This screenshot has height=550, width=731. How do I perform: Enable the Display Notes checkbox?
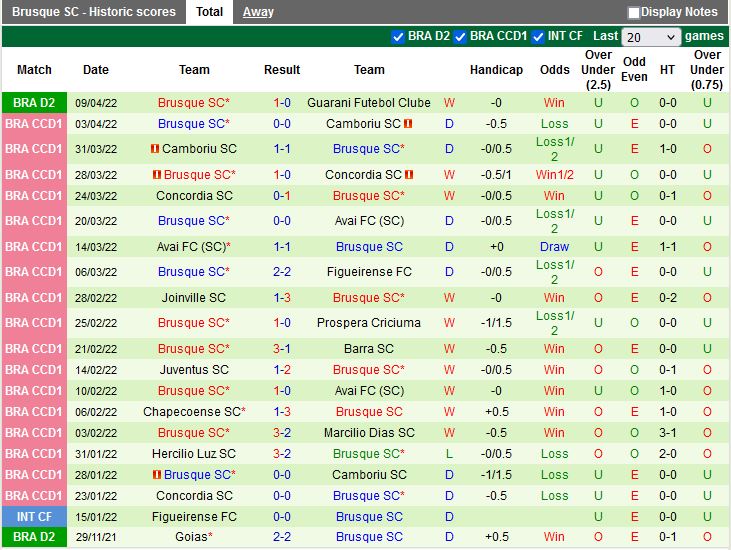634,13
